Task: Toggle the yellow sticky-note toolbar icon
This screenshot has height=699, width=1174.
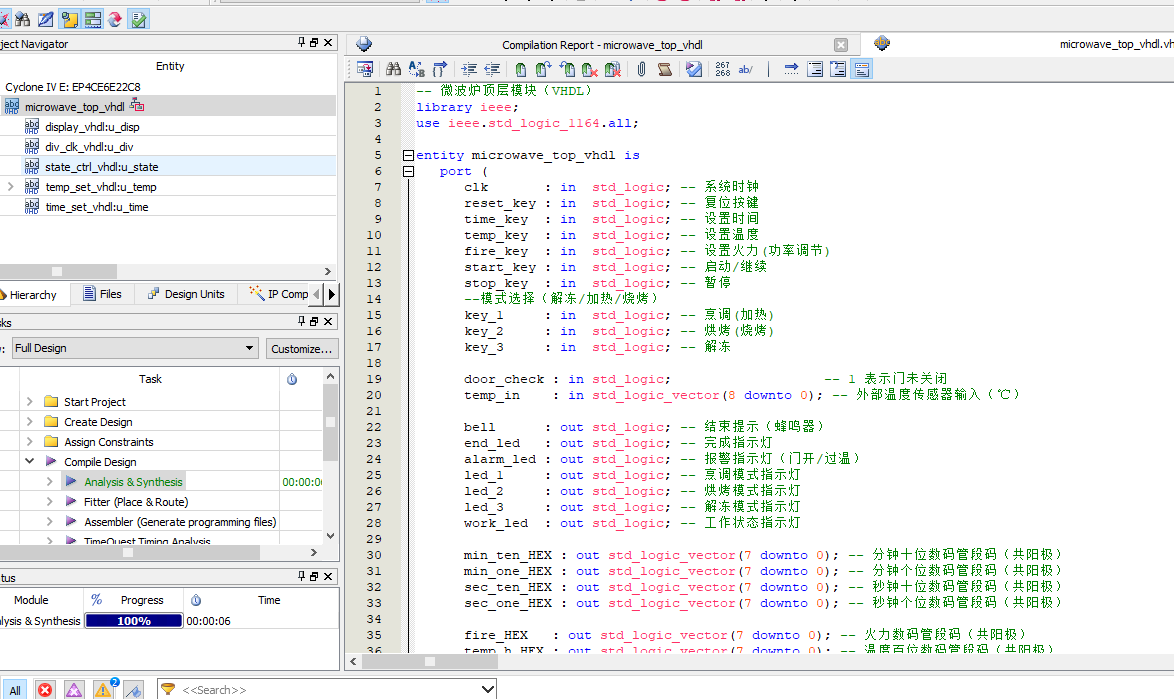Action: [70, 19]
